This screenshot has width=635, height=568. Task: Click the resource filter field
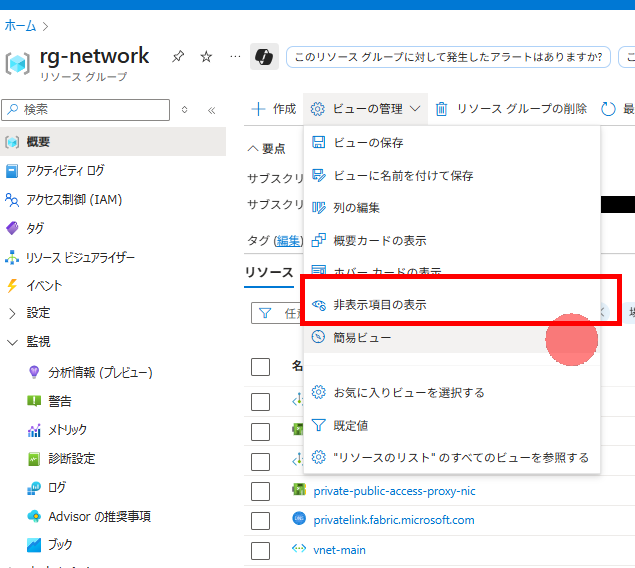coord(277,313)
